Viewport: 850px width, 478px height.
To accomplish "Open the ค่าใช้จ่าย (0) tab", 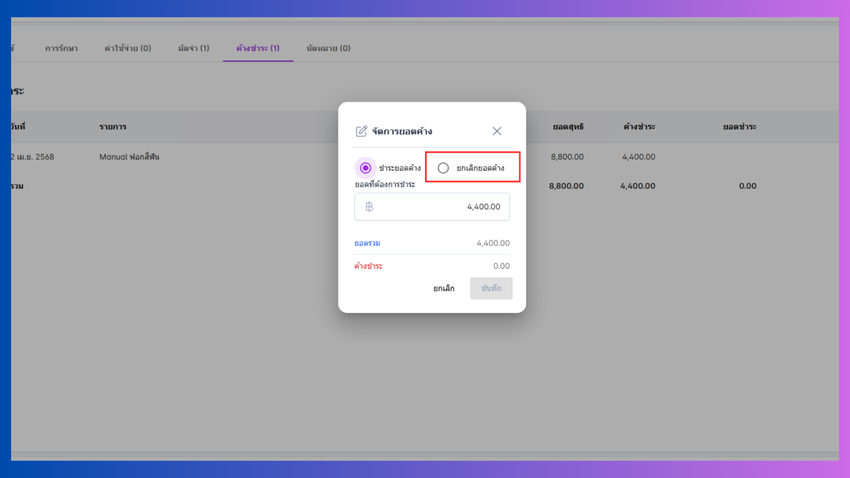I will pos(128,48).
